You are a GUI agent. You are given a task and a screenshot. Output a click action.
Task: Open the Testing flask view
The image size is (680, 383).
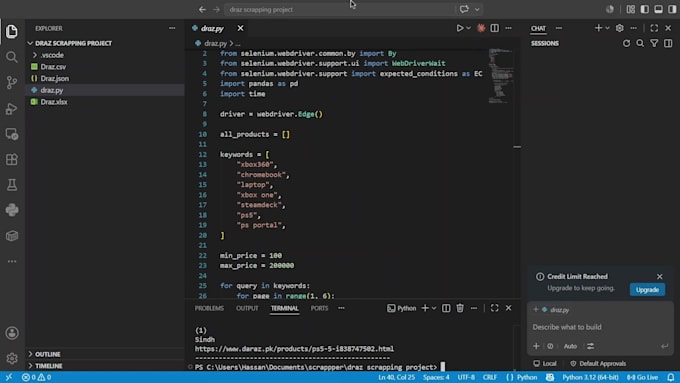click(12, 185)
